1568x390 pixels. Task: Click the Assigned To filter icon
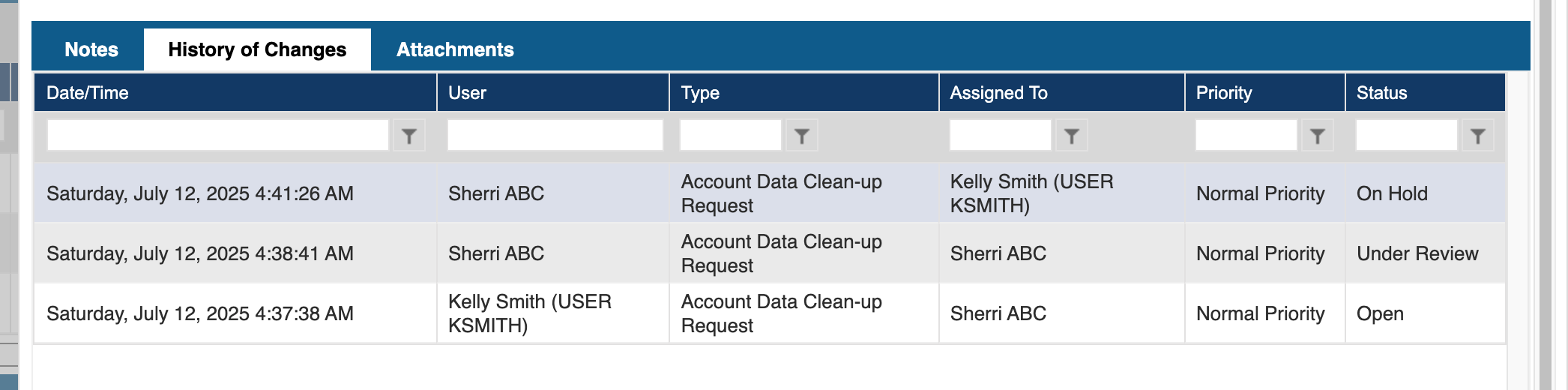point(1071,136)
